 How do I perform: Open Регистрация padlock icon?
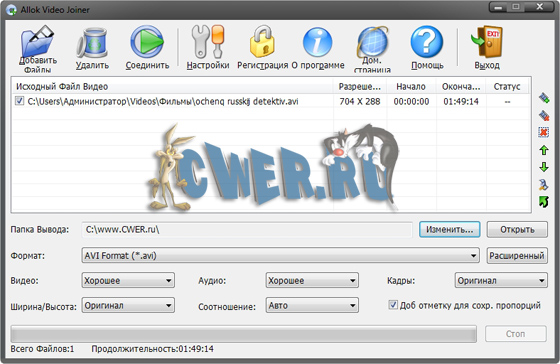click(x=262, y=41)
